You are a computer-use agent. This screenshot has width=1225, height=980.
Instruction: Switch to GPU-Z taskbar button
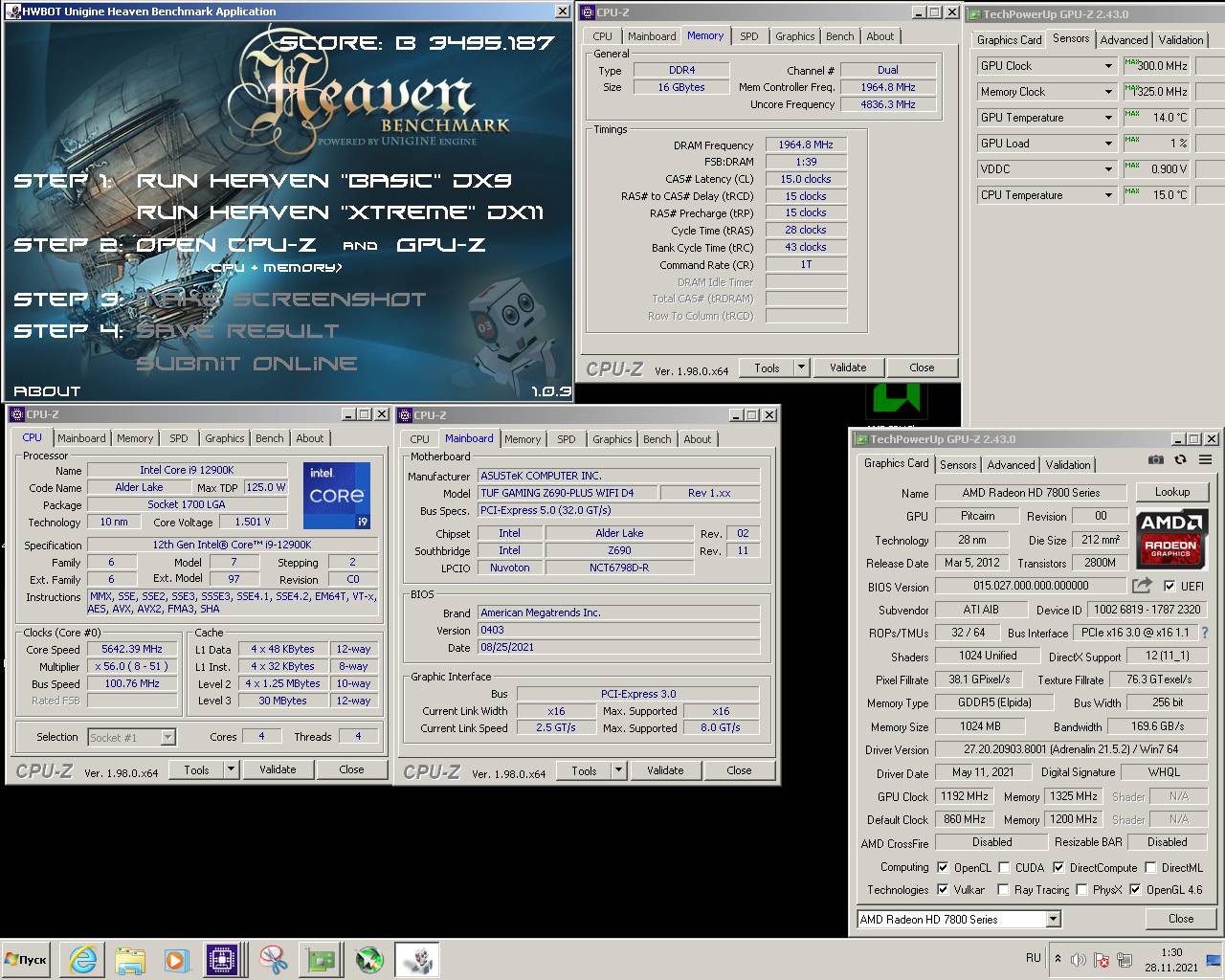[321, 959]
